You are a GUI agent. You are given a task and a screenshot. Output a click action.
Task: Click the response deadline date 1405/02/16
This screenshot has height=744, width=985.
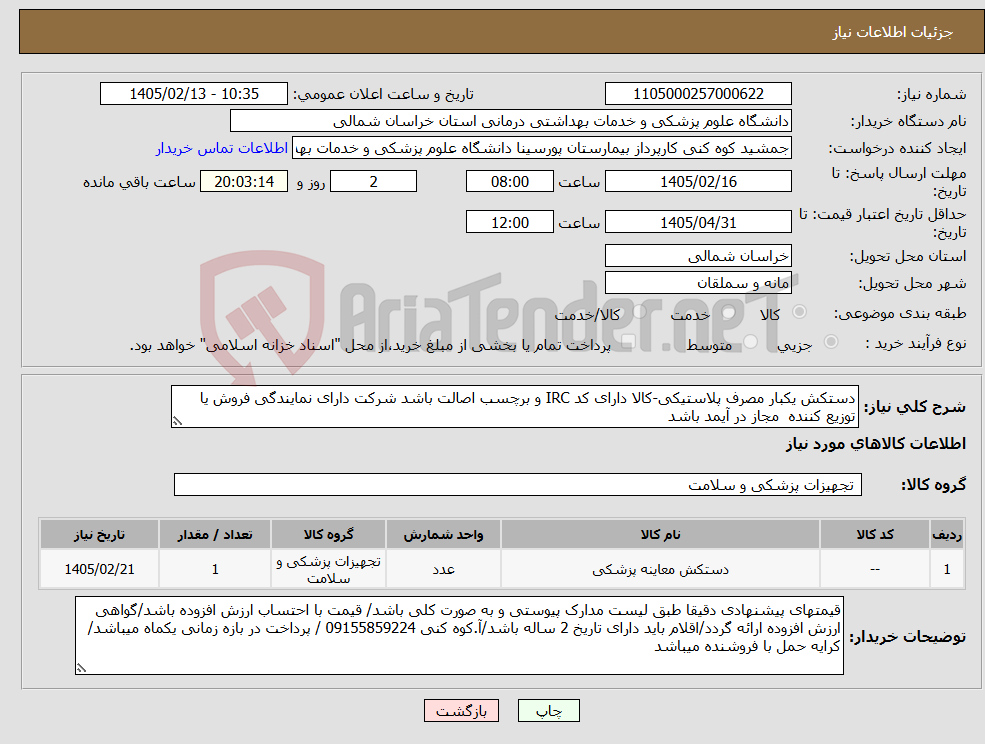[x=698, y=182]
